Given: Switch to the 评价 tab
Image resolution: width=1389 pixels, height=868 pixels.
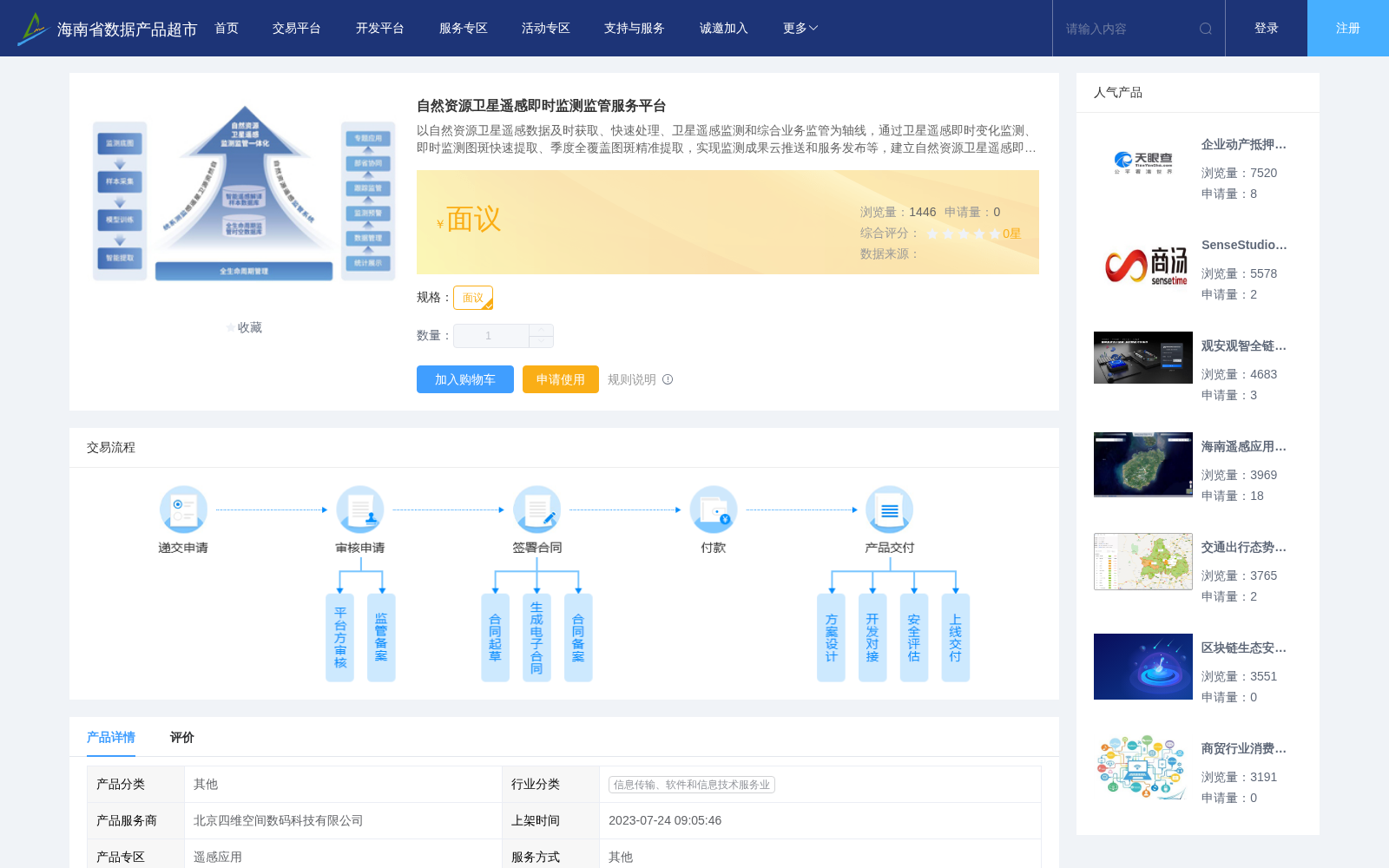Looking at the screenshot, I should (182, 737).
